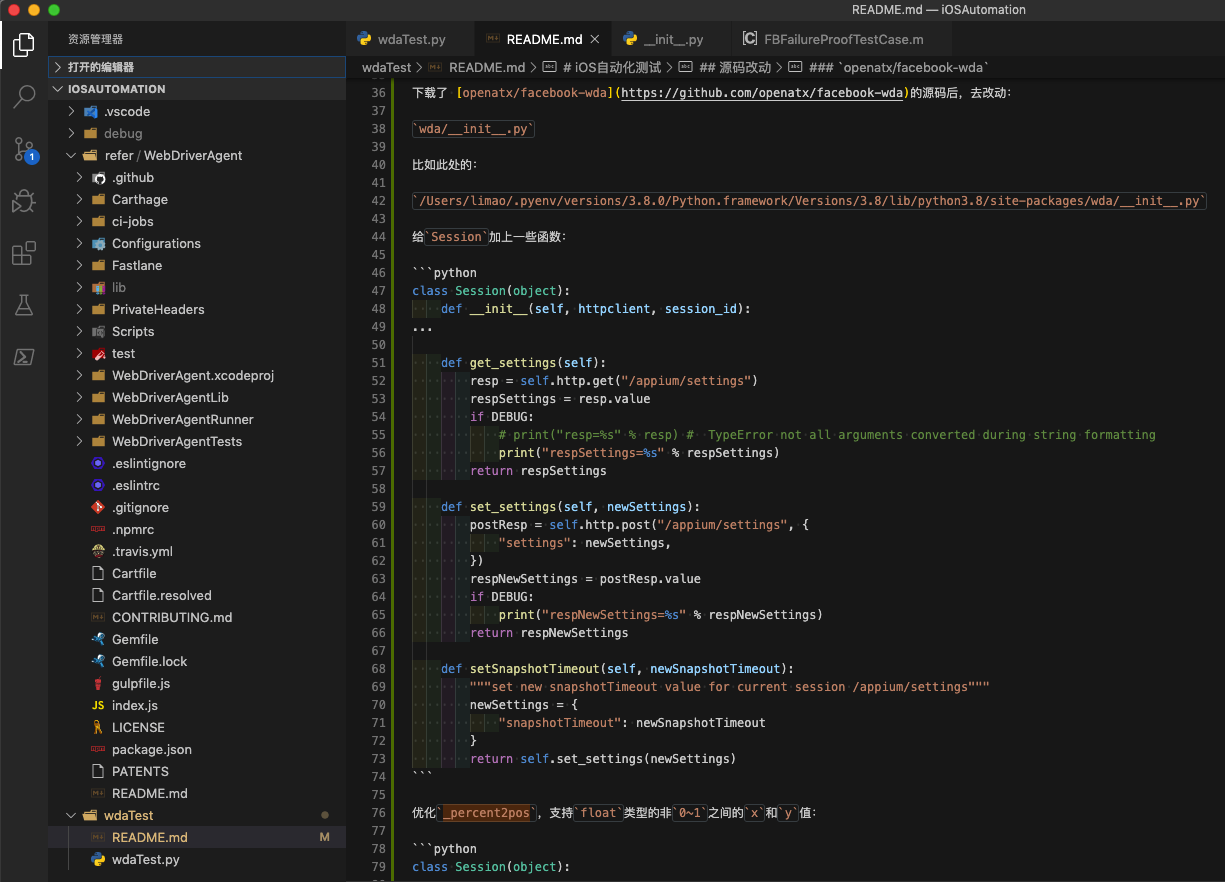Click the .travis.yml file icon

click(x=98, y=551)
